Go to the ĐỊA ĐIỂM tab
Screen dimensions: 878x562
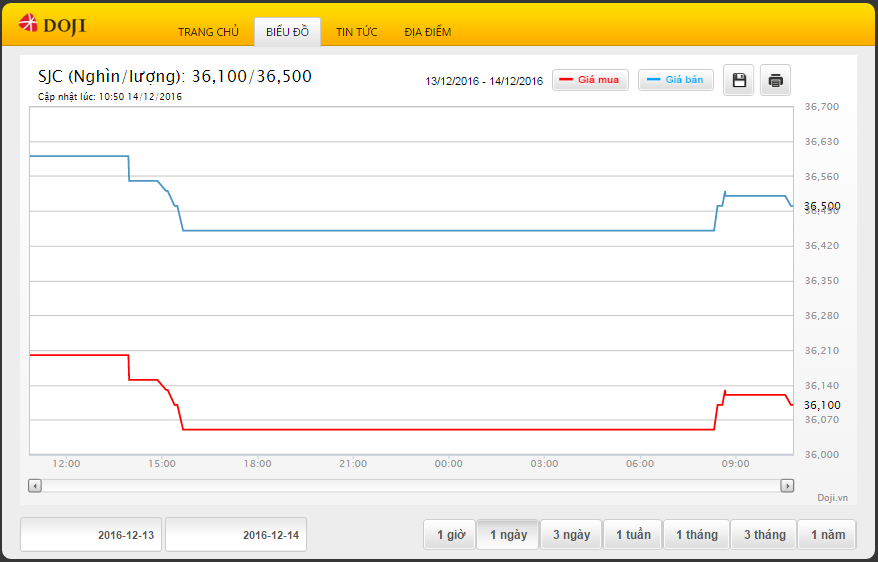pos(428,32)
